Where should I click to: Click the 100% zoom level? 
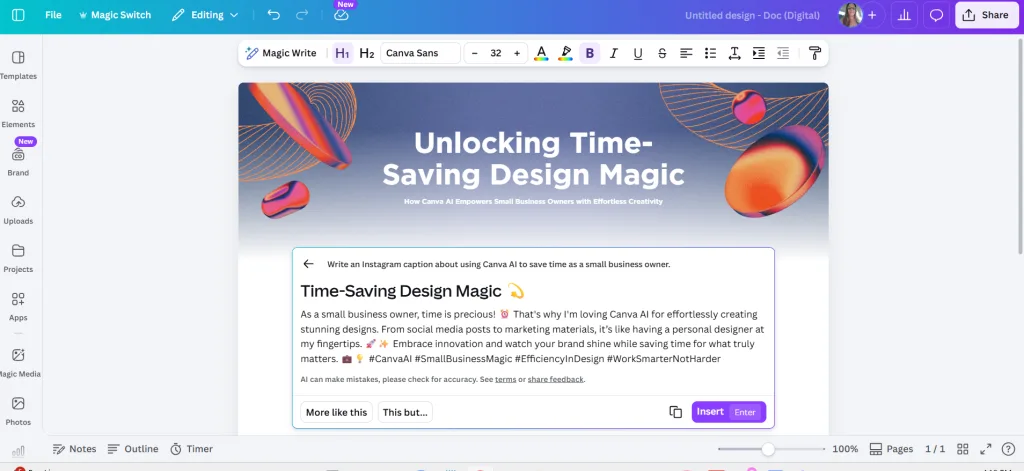tap(845, 449)
